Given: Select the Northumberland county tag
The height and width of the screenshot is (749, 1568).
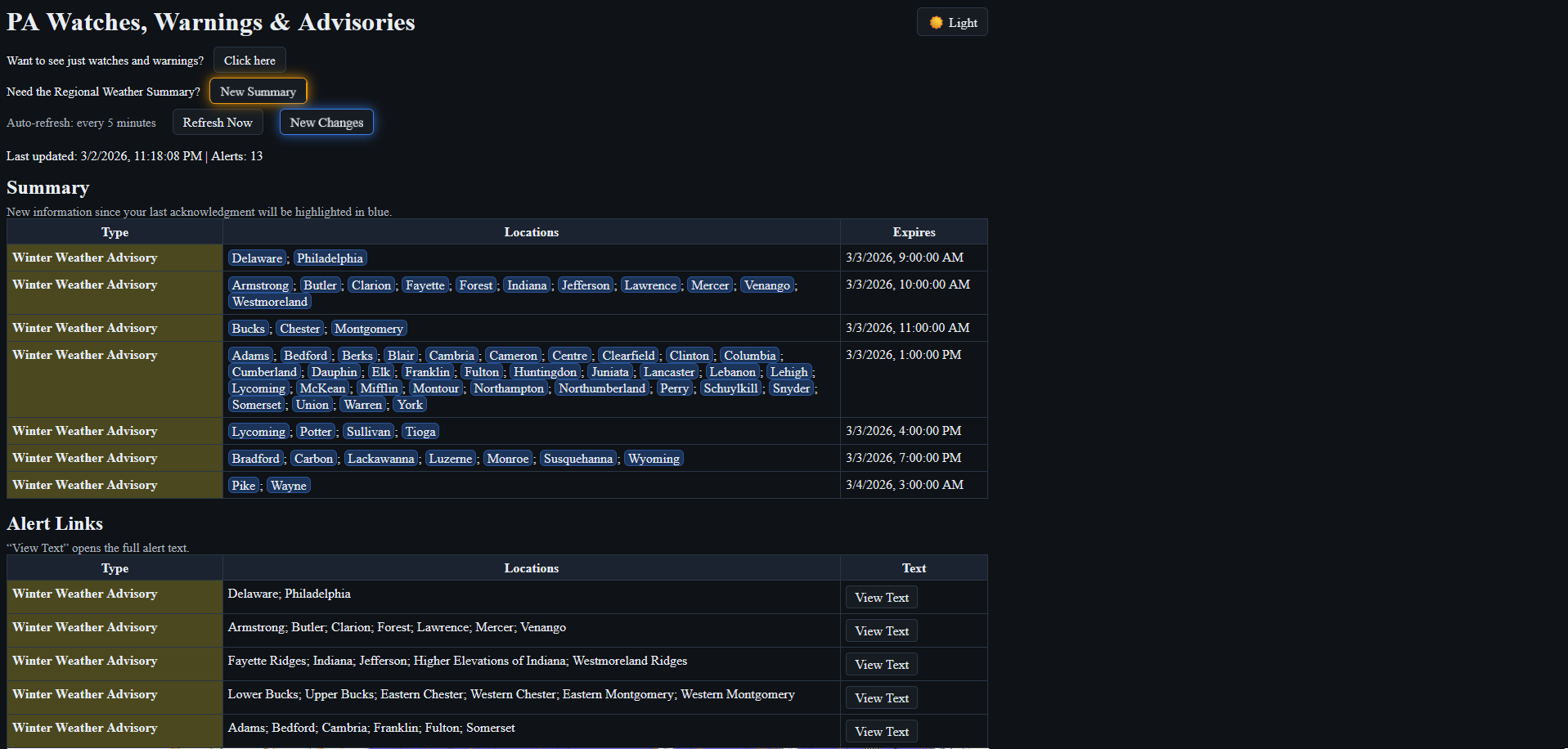Looking at the screenshot, I should (x=601, y=388).
